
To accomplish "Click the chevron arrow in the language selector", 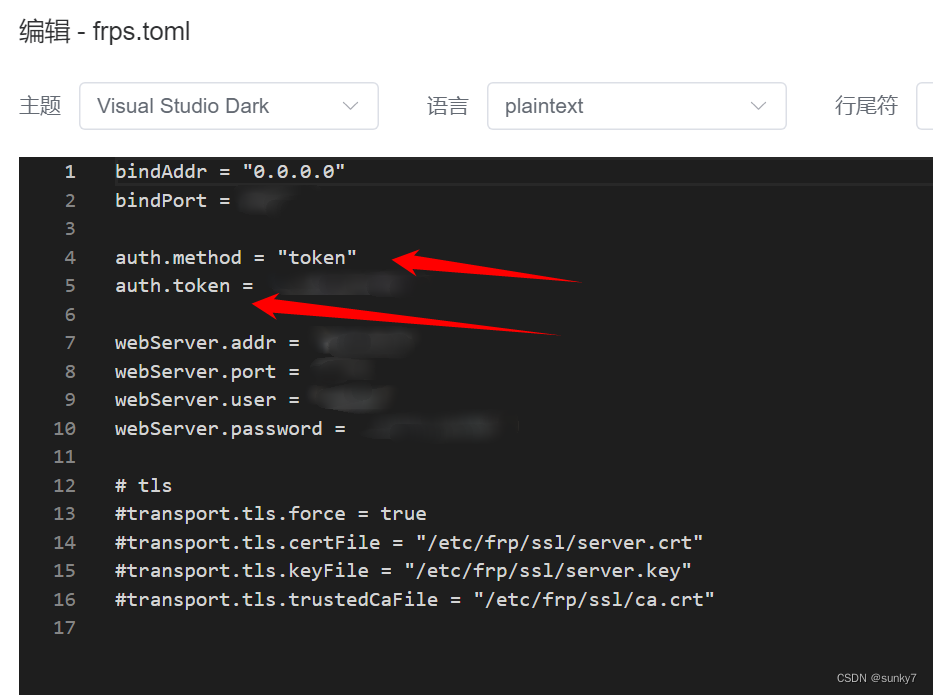I will [x=758, y=106].
